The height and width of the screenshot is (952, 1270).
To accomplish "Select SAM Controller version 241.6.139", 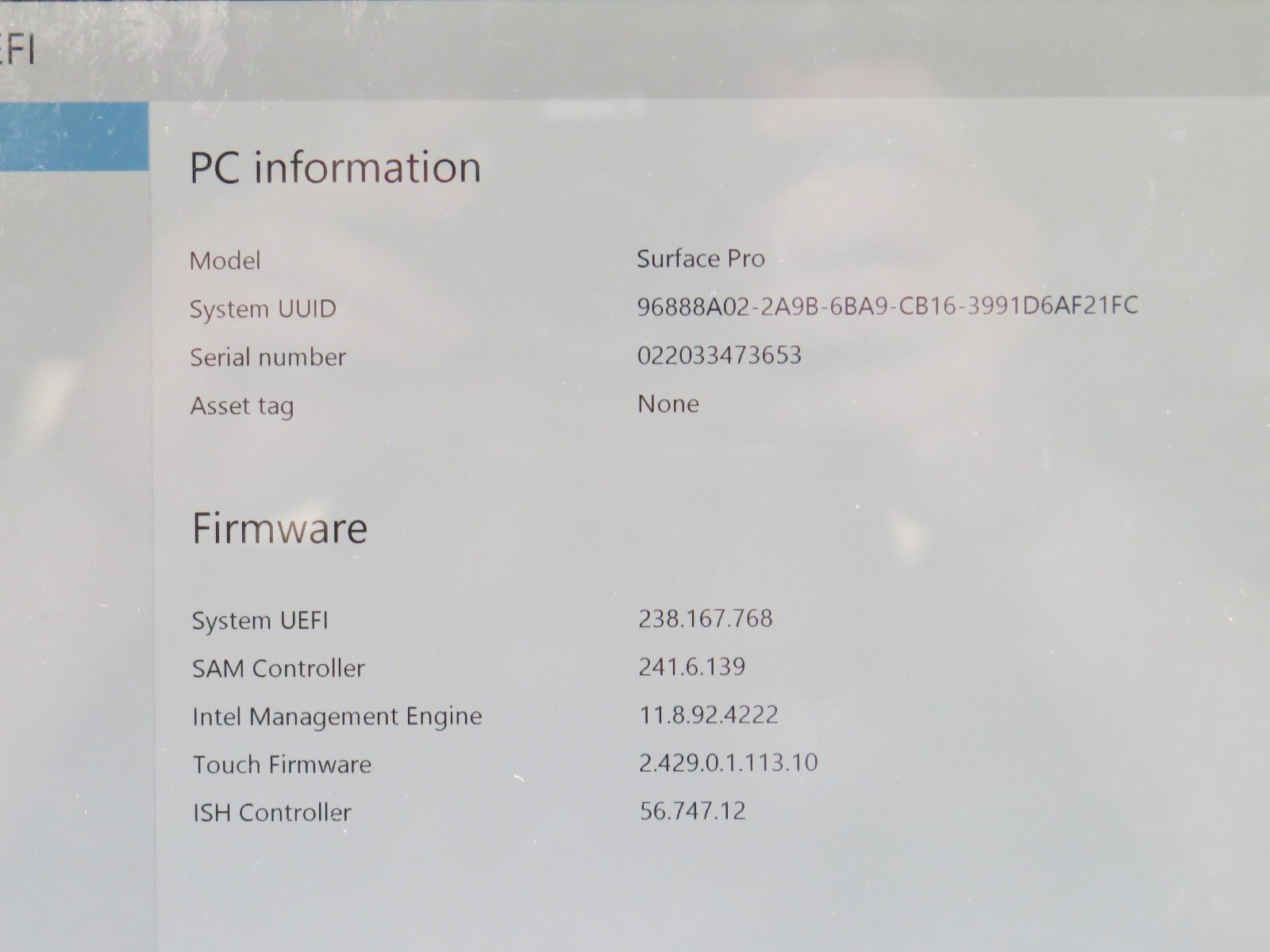I will point(692,666).
